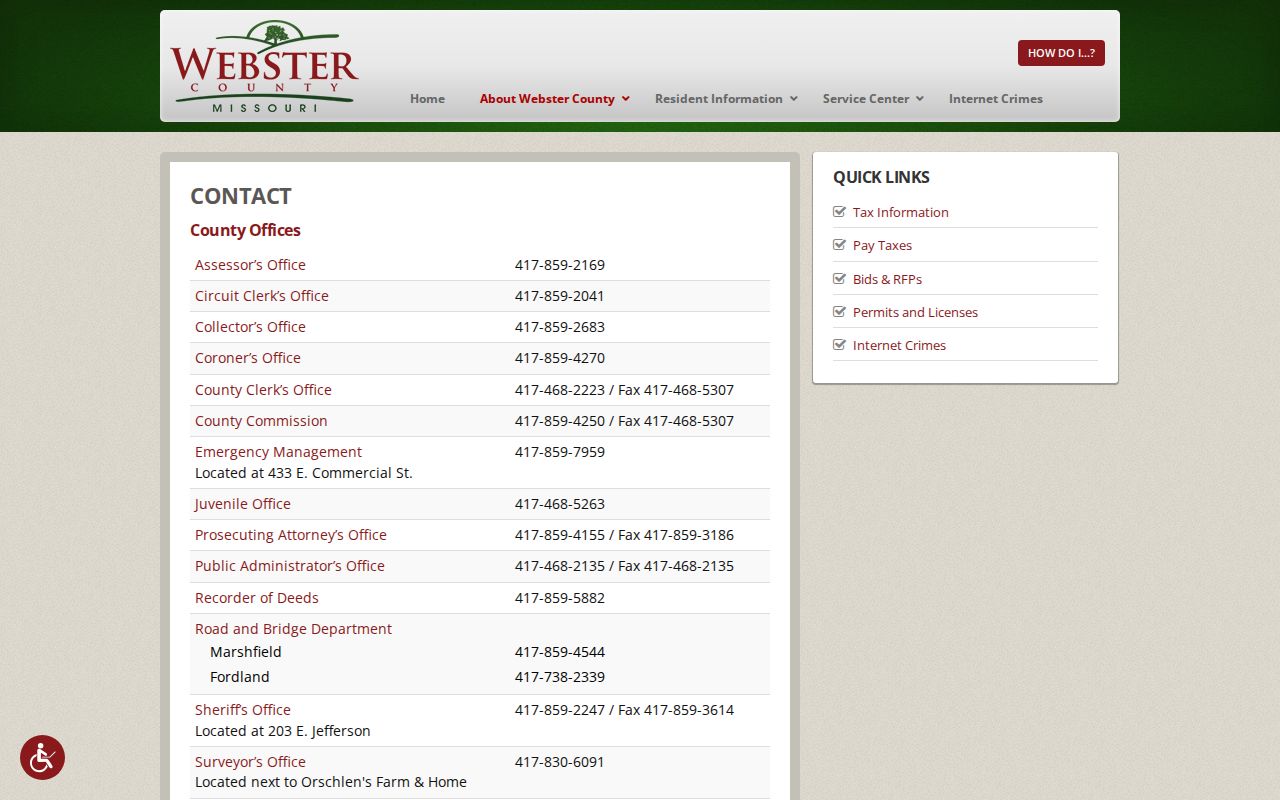Click the Fordland phone number 417-738-2339
This screenshot has width=1280, height=800.
(560, 677)
